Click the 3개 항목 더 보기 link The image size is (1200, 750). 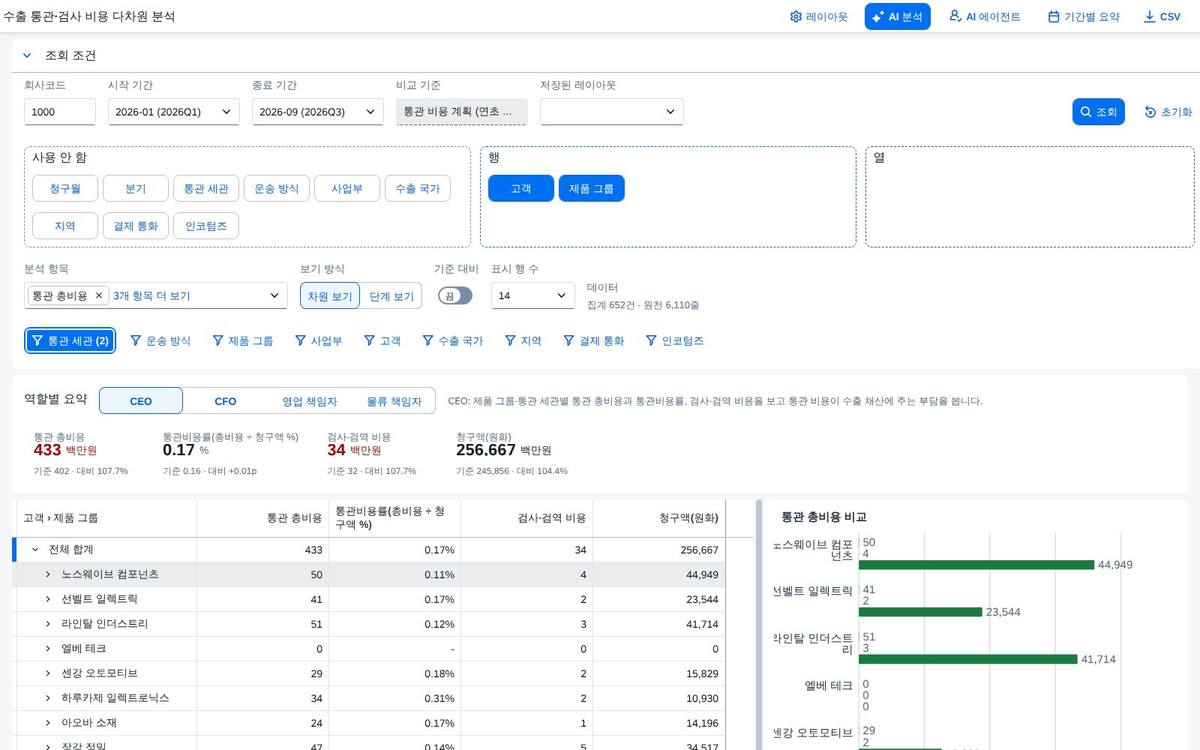(x=152, y=296)
